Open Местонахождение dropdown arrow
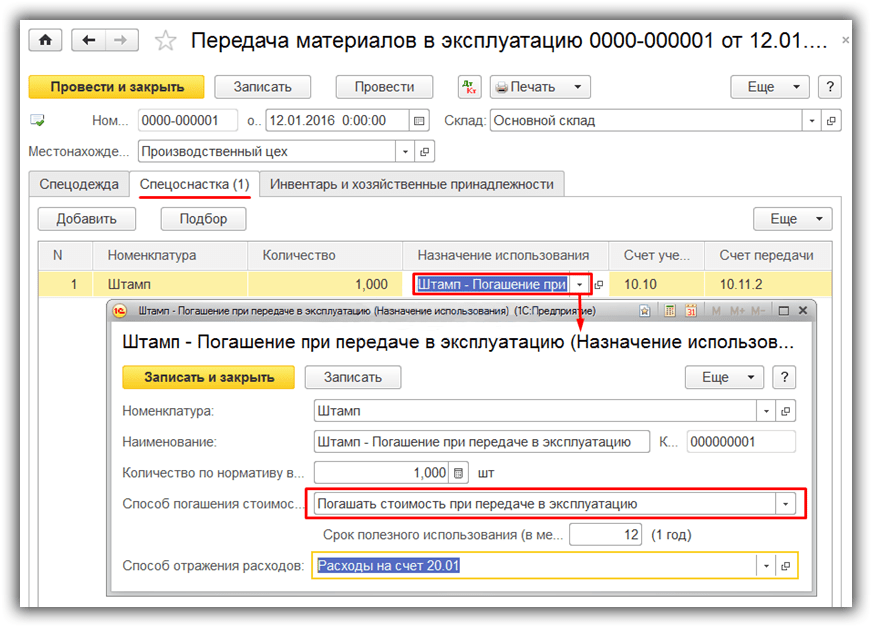 pyautogui.click(x=405, y=152)
